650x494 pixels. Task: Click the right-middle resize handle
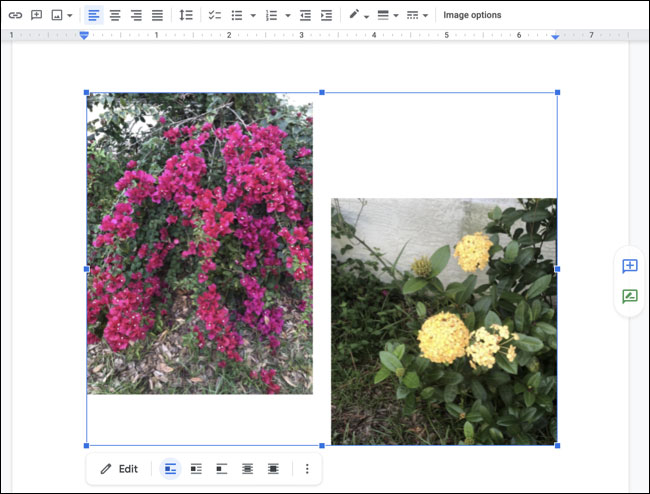click(x=558, y=269)
